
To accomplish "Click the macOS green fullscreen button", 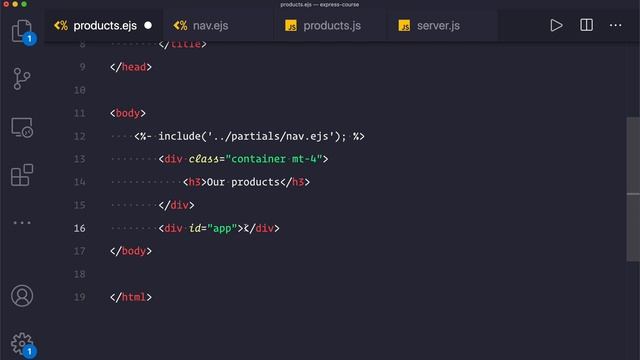I will 24,4.
